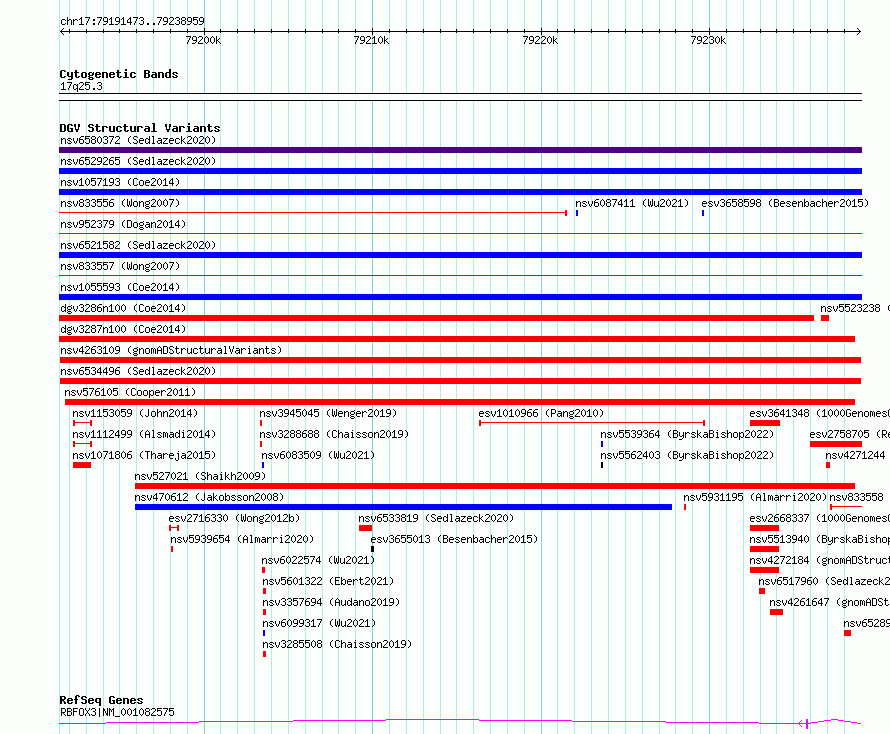Select nsv4263109 (gnomADStructuralVariants) label
The height and width of the screenshot is (734, 890).
(171, 350)
